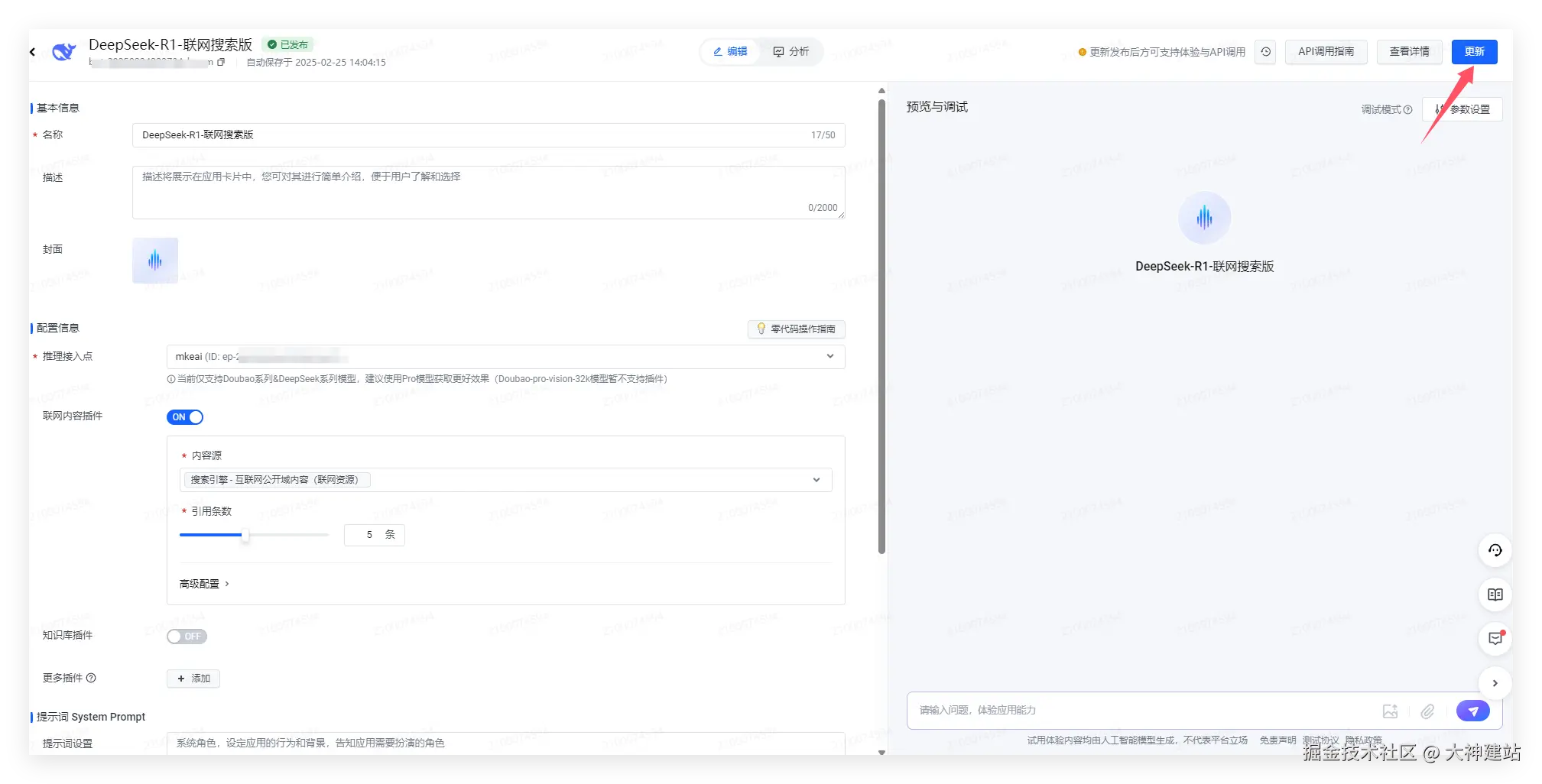Open the 内容源 dropdown
Screen dimensions: 1542x784
(506, 480)
